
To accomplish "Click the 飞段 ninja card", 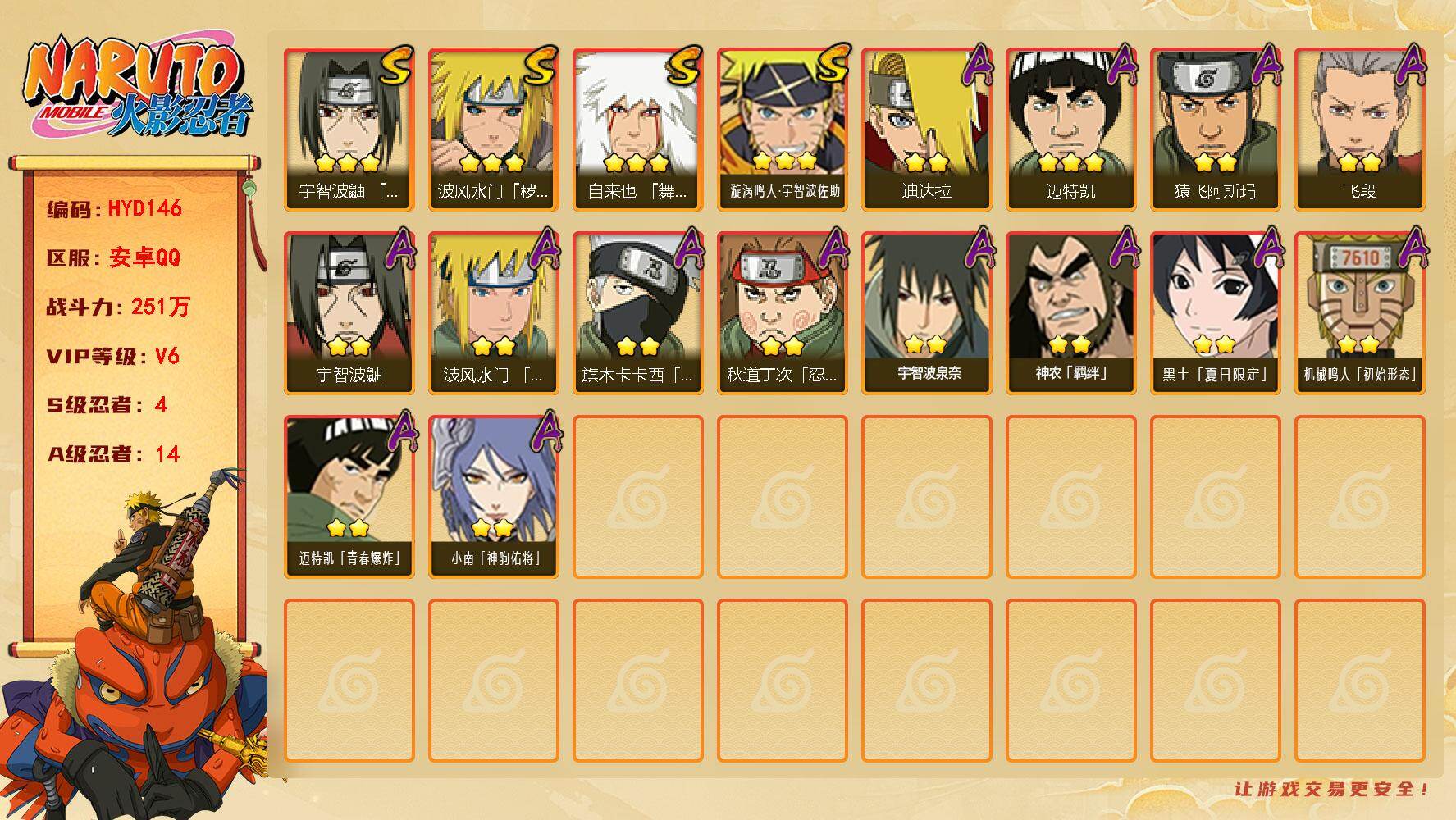I will (x=1360, y=130).
